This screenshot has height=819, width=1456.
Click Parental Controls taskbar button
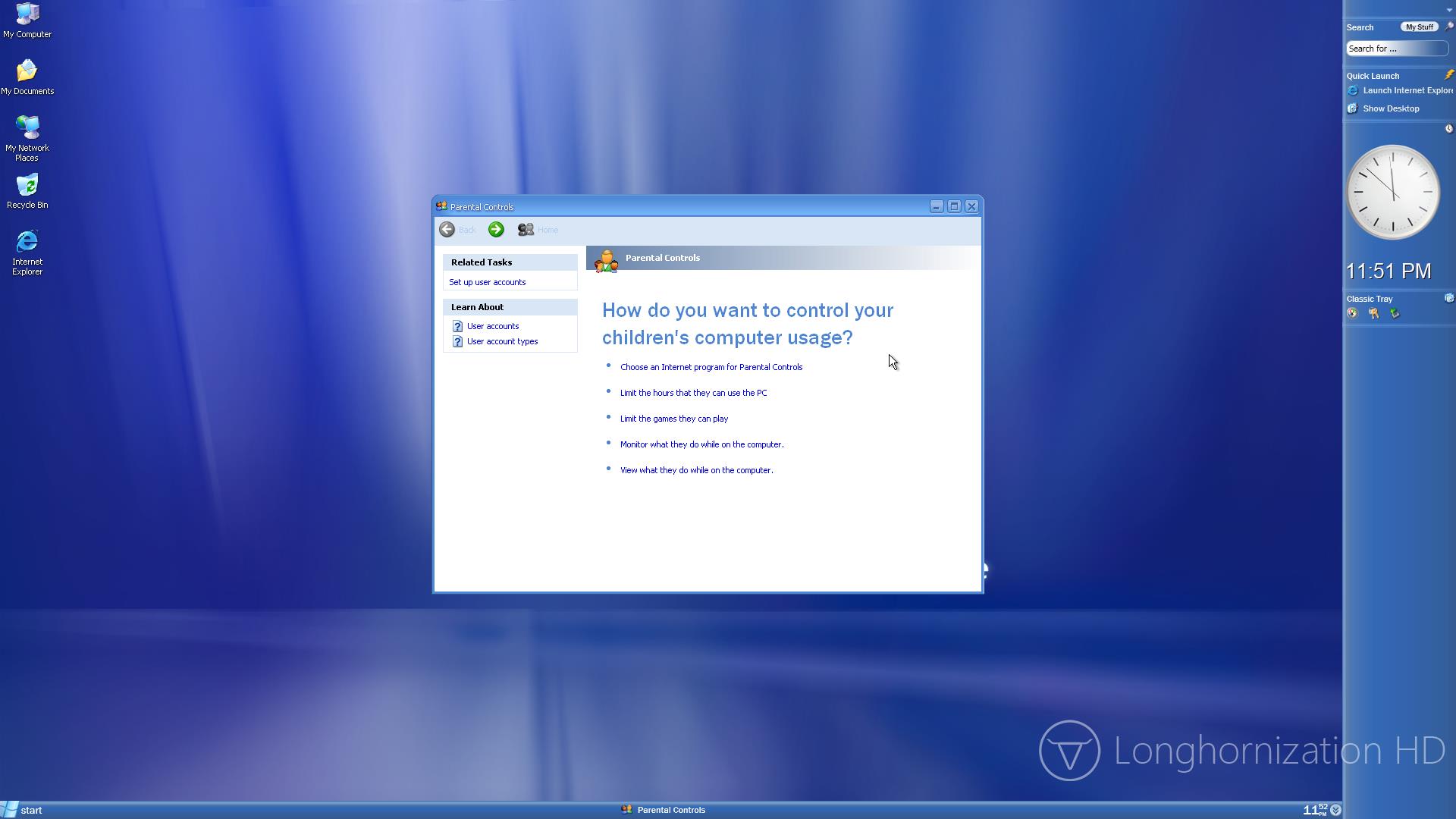click(664, 810)
